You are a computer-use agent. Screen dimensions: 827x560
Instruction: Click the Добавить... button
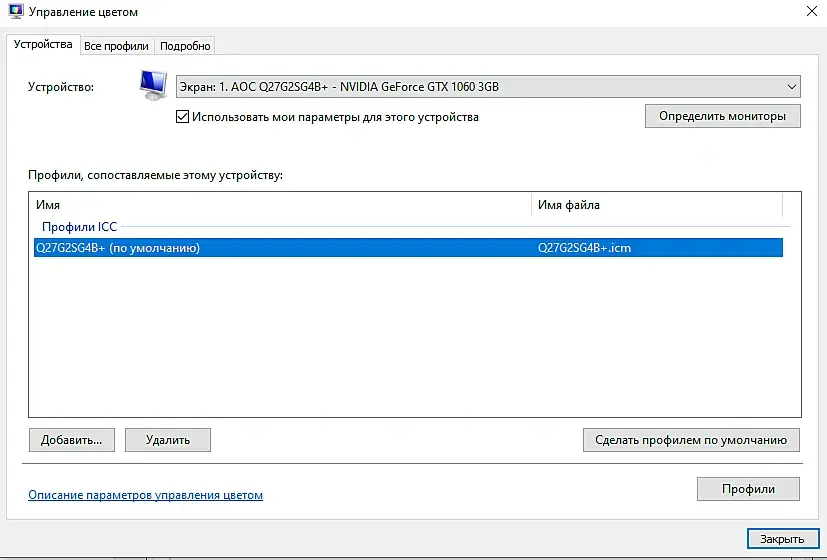click(72, 440)
